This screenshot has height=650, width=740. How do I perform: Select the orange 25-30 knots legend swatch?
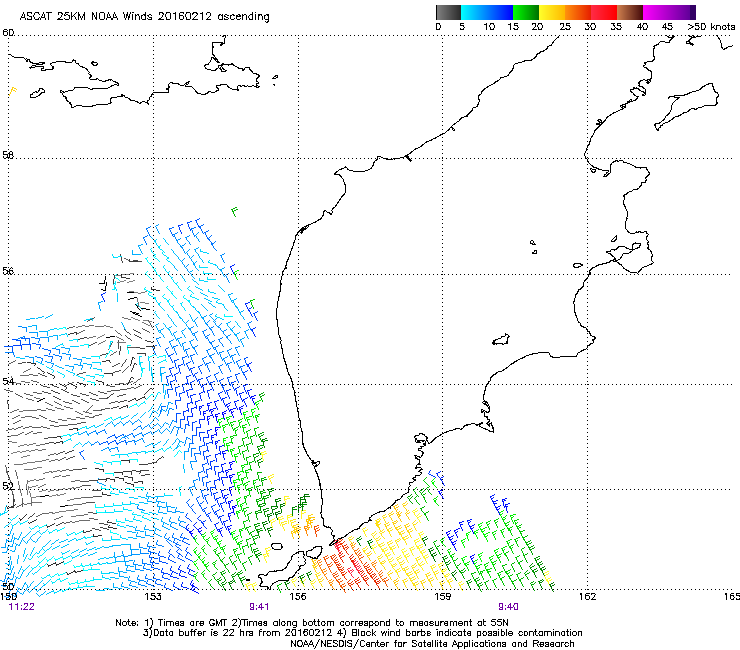(x=578, y=12)
